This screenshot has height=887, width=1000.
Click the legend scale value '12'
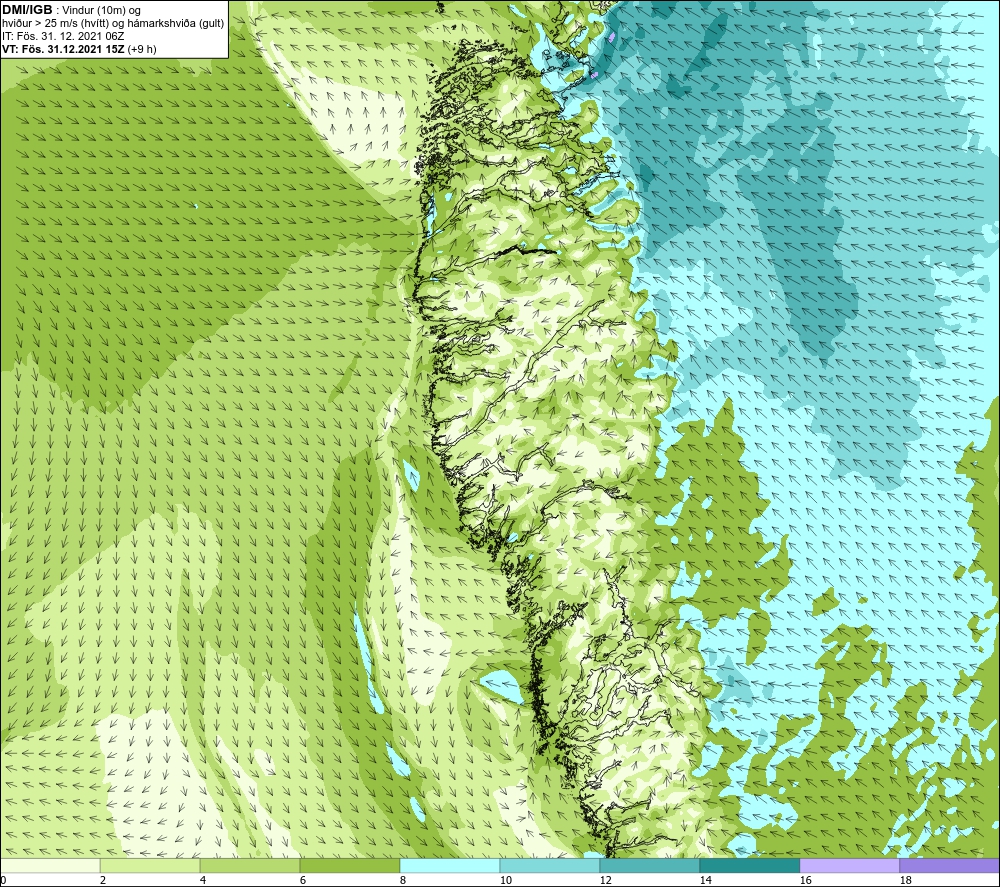(606, 880)
